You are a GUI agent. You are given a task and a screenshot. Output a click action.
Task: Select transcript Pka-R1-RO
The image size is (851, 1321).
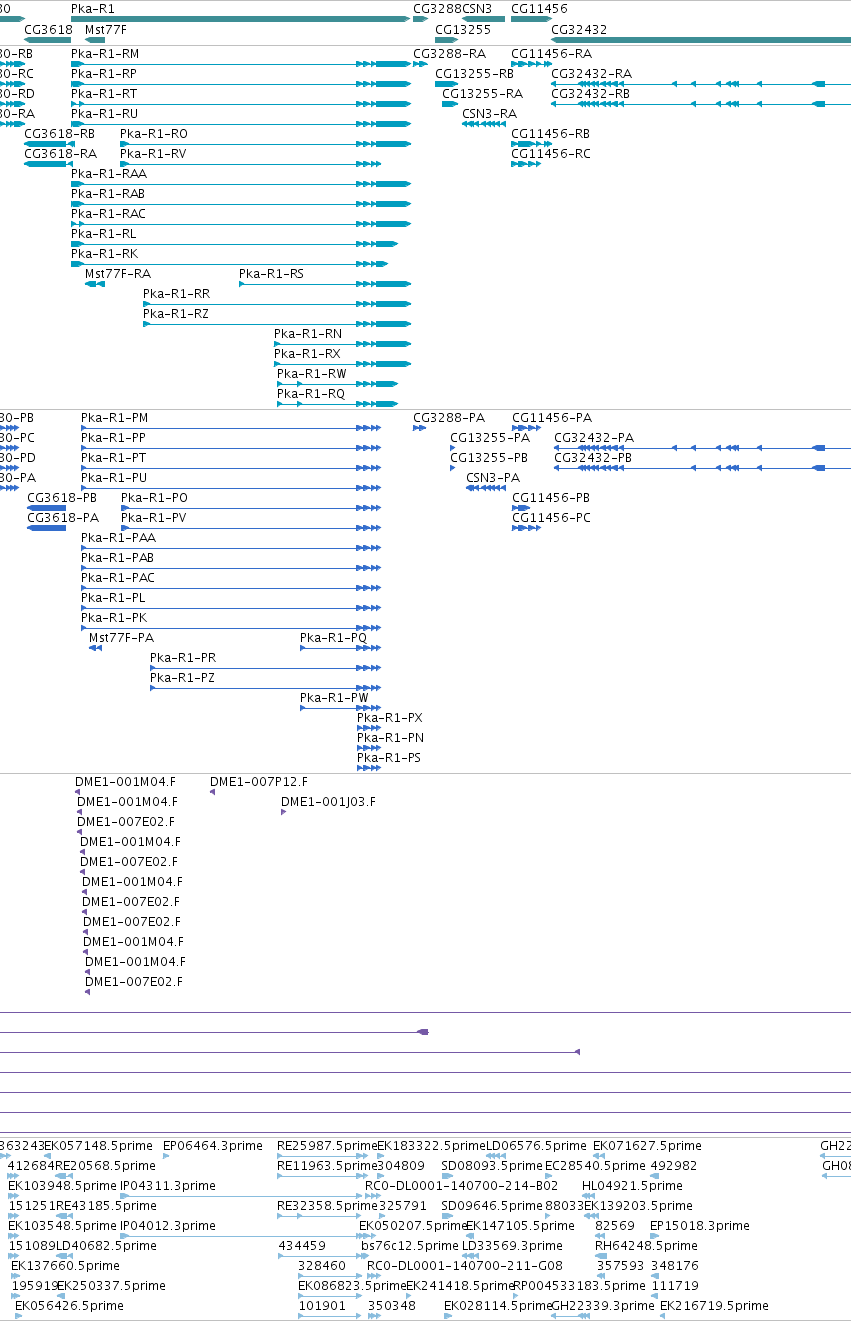tap(153, 134)
